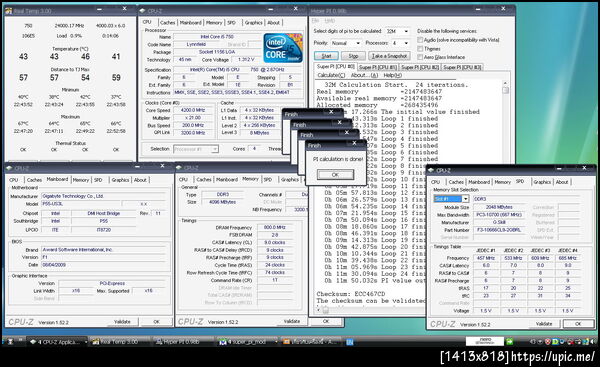Viewport: 600px width, 367px height.
Task: Open Graphics tab in CPU-Z Mainboard window
Action: click(120, 180)
